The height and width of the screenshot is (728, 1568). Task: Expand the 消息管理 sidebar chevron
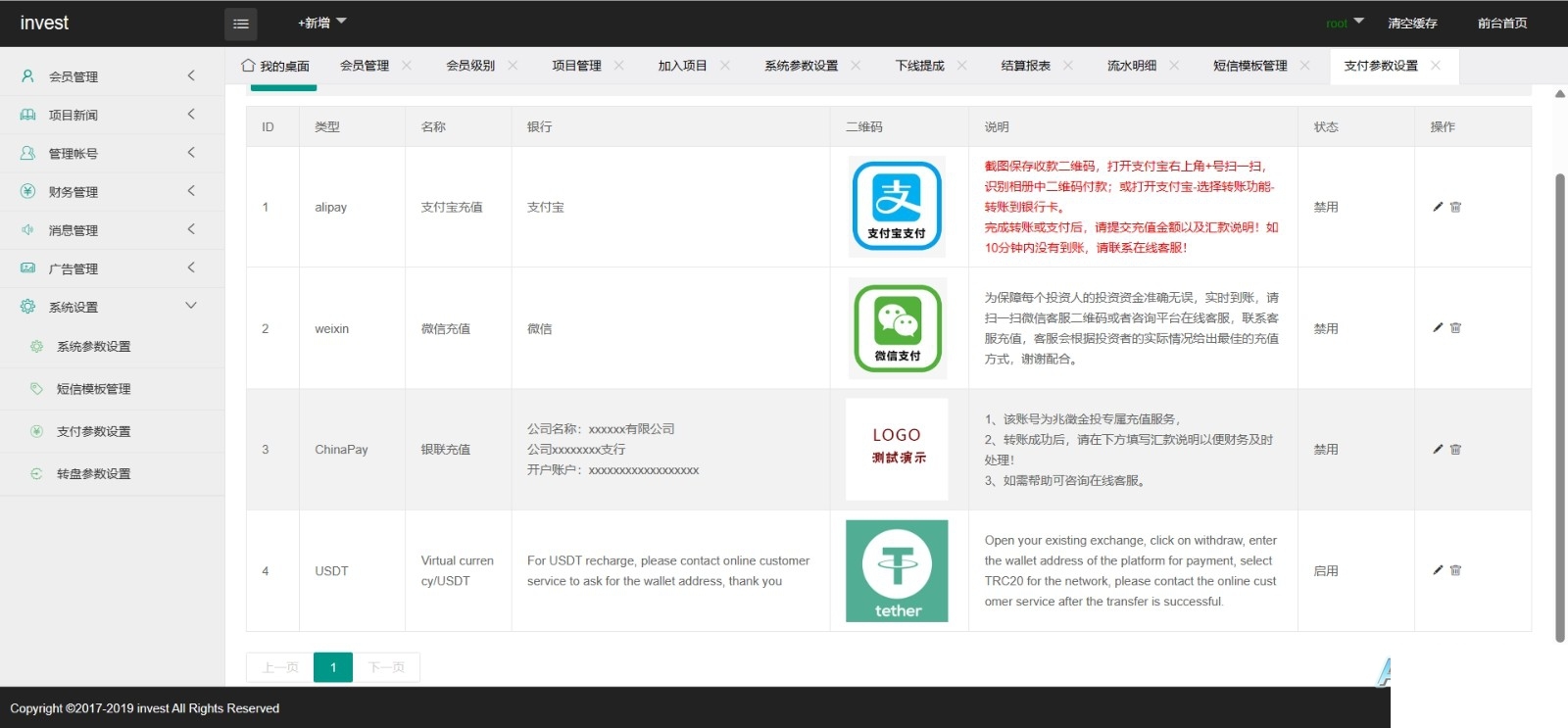[191, 229]
